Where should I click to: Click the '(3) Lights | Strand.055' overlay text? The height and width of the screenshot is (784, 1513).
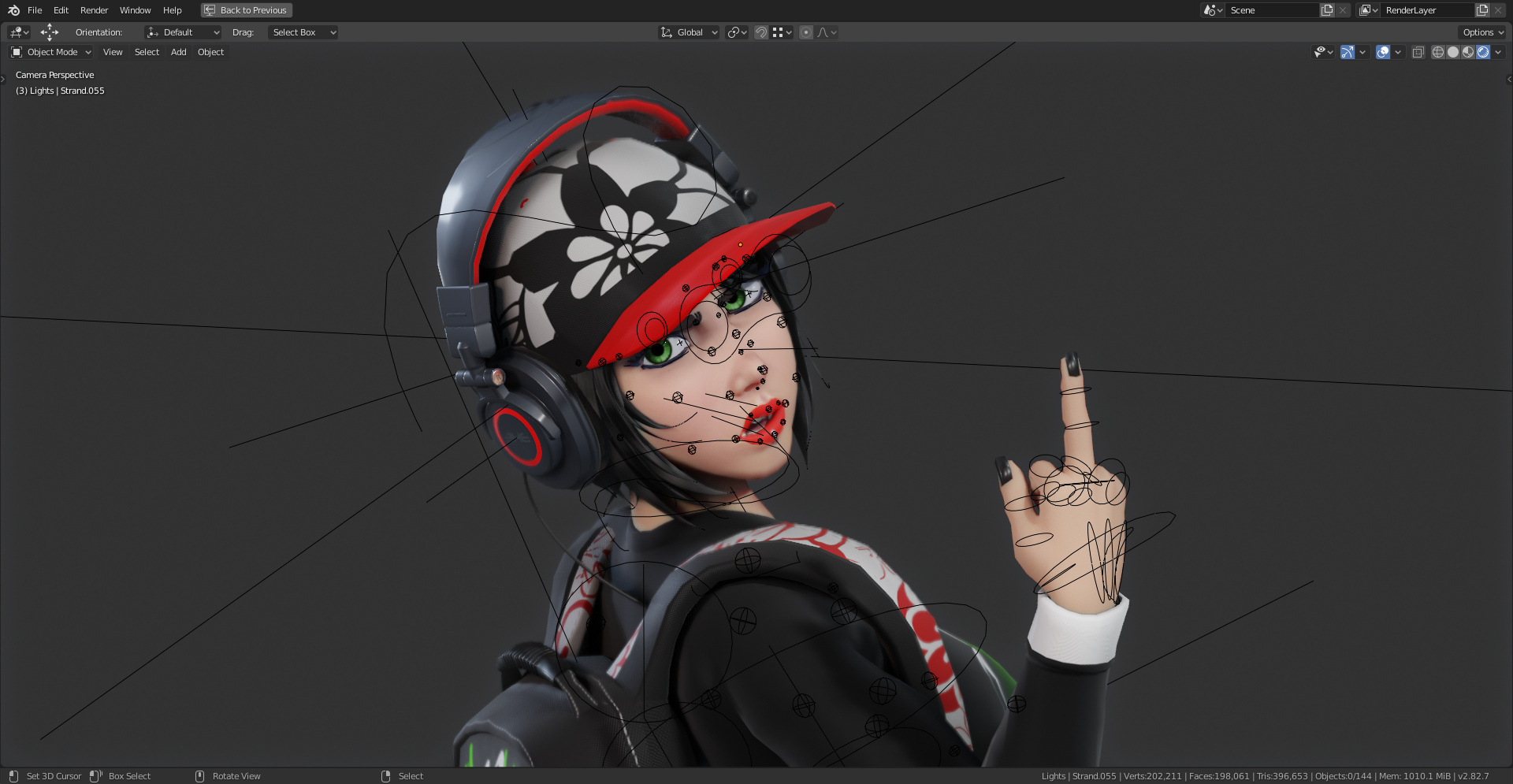pos(60,91)
